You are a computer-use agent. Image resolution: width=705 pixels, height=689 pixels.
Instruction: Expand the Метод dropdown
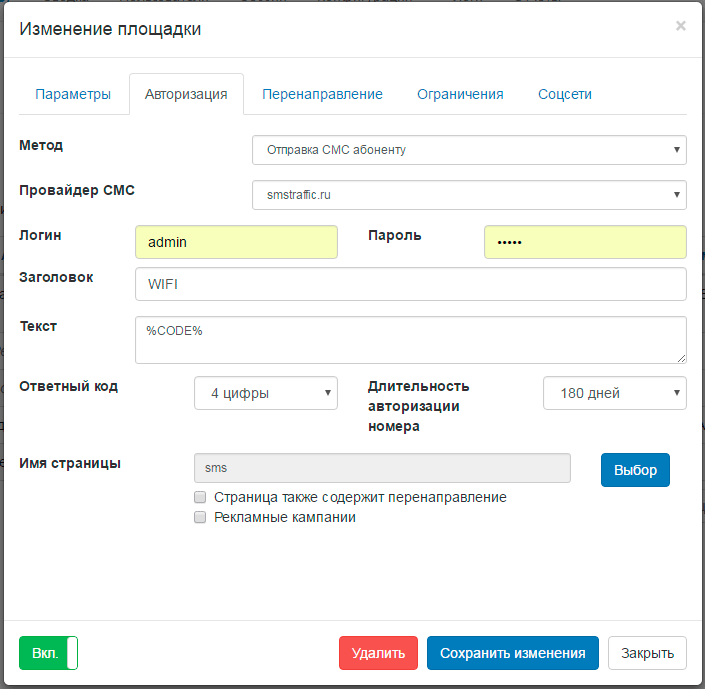(x=469, y=150)
